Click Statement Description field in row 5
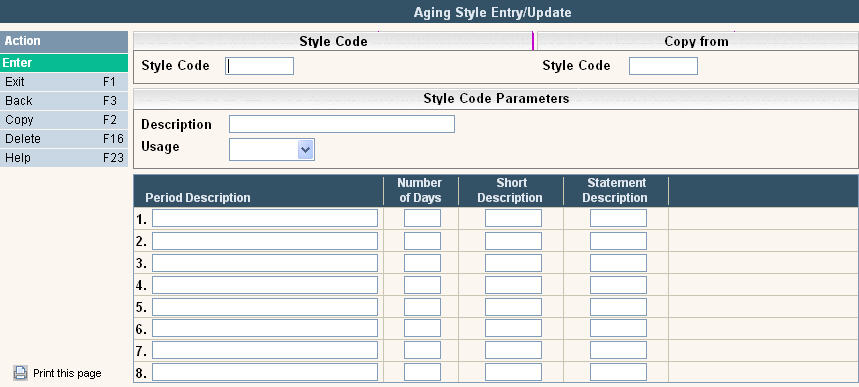The width and height of the screenshot is (859, 387). click(x=619, y=307)
